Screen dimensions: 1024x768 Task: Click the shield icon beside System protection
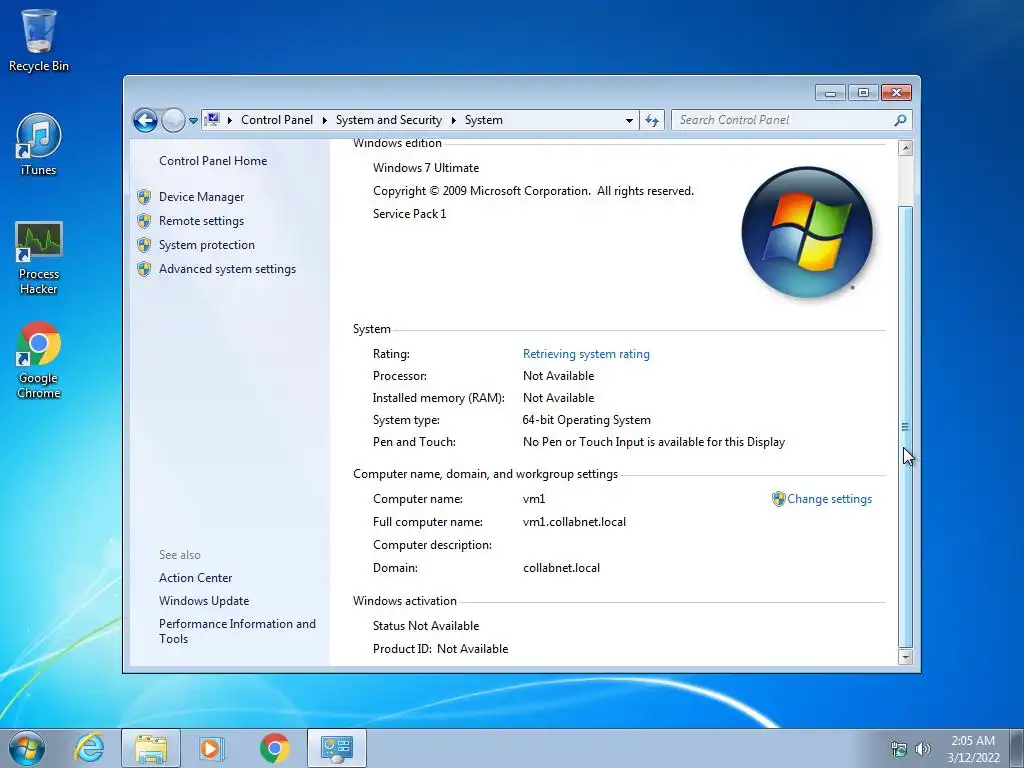144,245
